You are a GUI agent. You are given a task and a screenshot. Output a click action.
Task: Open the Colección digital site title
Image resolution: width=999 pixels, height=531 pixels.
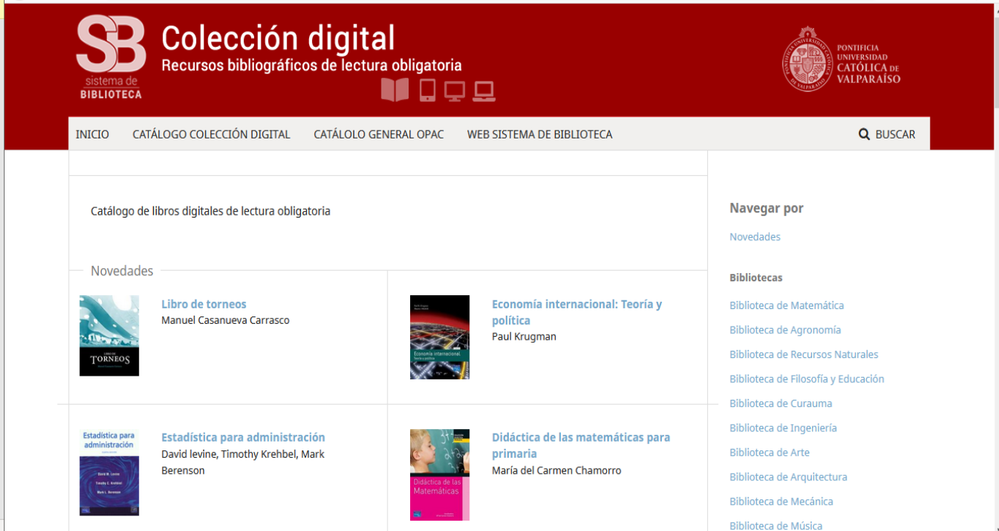[x=278, y=38]
